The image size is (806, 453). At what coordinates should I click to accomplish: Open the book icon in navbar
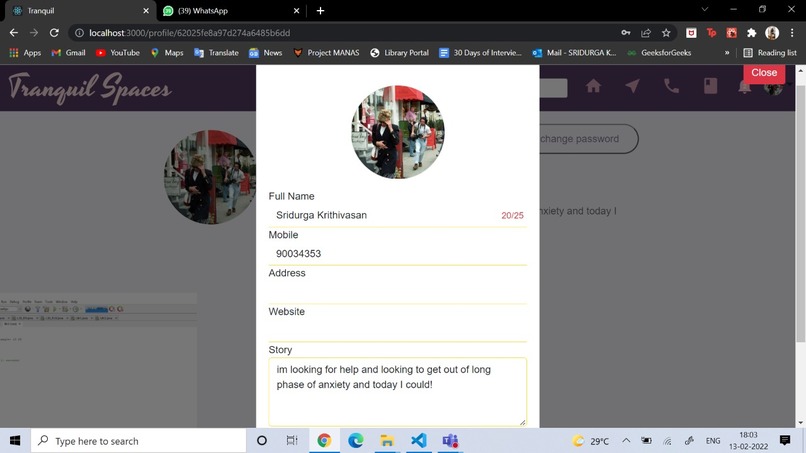[x=710, y=86]
